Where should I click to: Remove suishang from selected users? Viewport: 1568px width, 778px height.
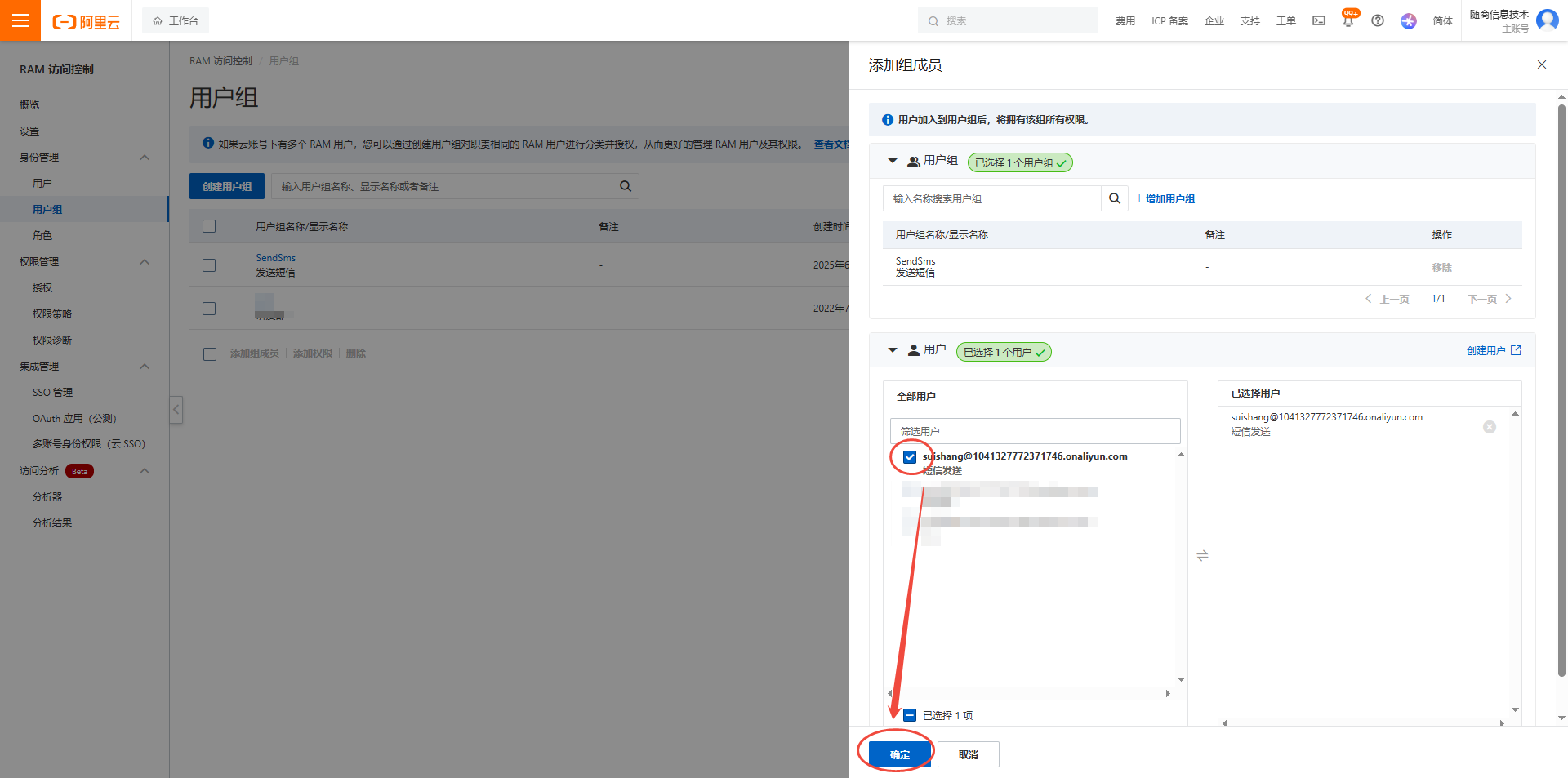pyautogui.click(x=1490, y=427)
